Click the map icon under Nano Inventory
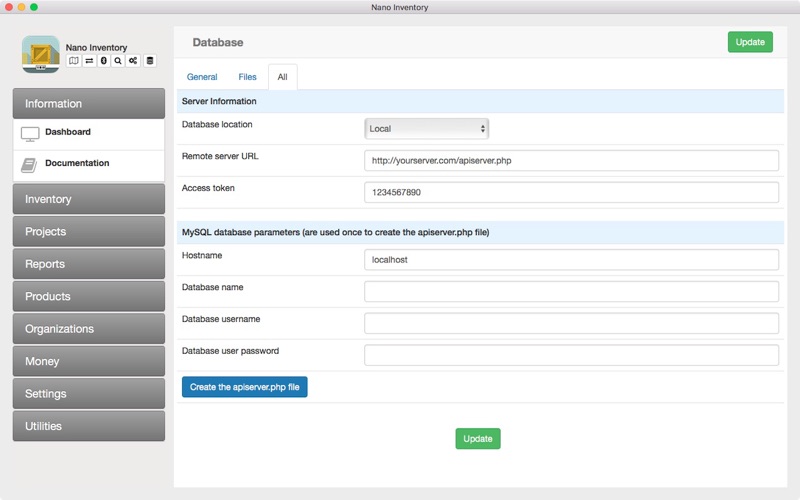The height and width of the screenshot is (500, 800). point(74,61)
